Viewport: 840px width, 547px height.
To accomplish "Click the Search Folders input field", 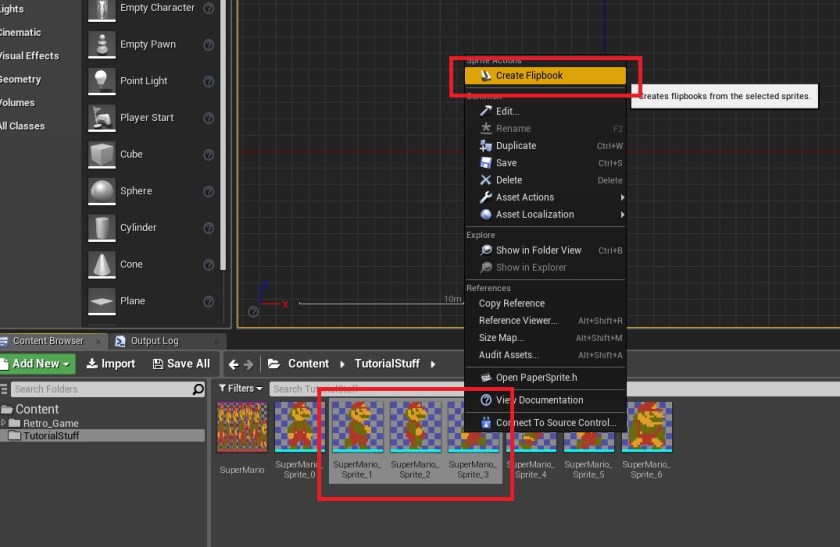I will (100, 389).
